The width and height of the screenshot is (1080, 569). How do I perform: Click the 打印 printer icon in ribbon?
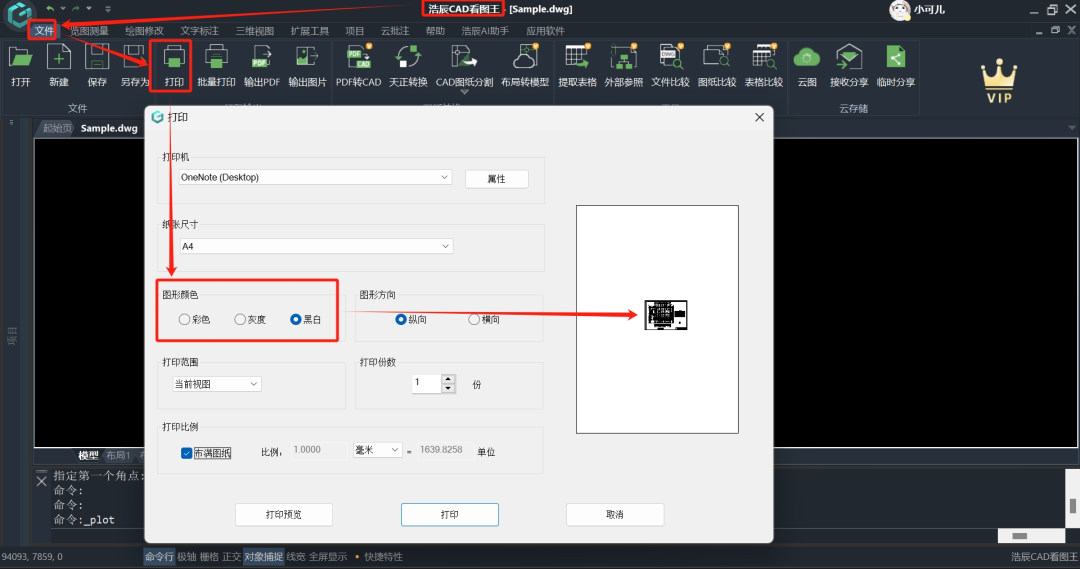coord(174,57)
